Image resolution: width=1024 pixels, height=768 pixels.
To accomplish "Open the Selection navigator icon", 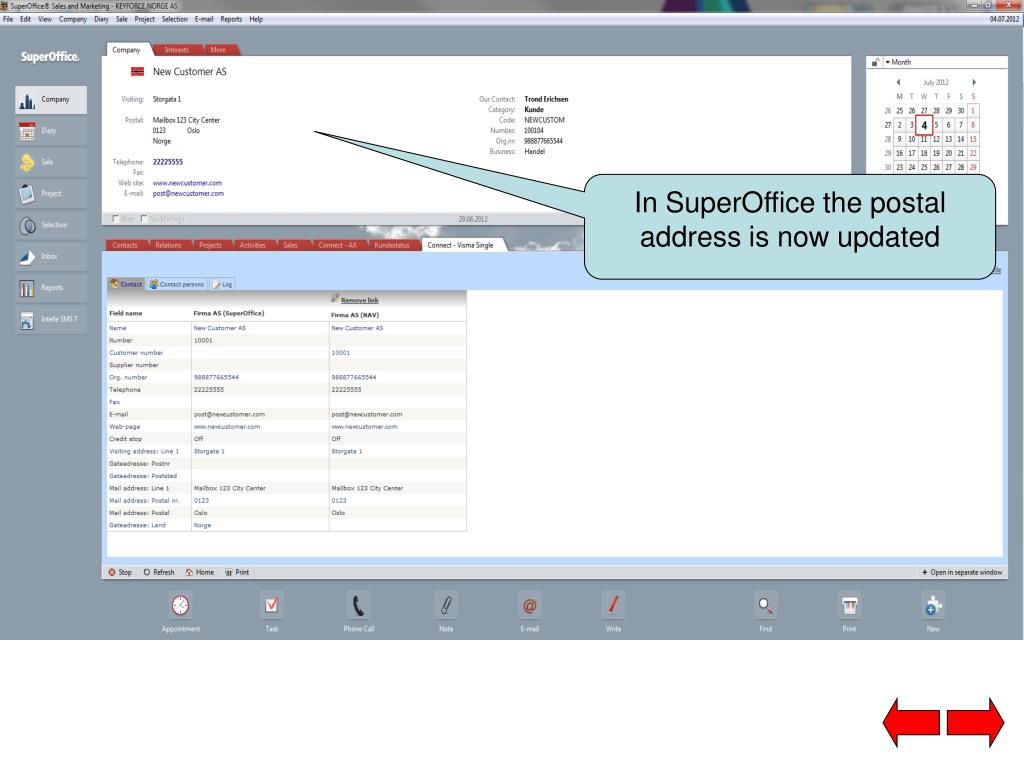I will tap(27, 225).
